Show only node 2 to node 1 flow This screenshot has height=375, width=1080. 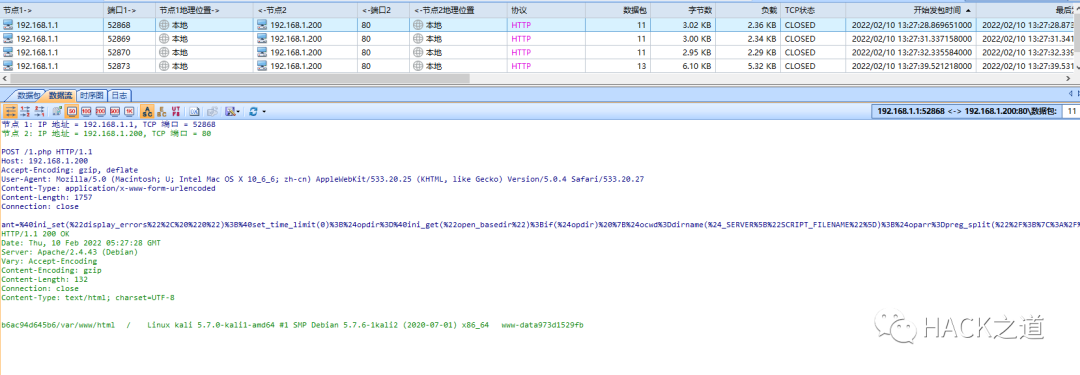tap(39, 111)
